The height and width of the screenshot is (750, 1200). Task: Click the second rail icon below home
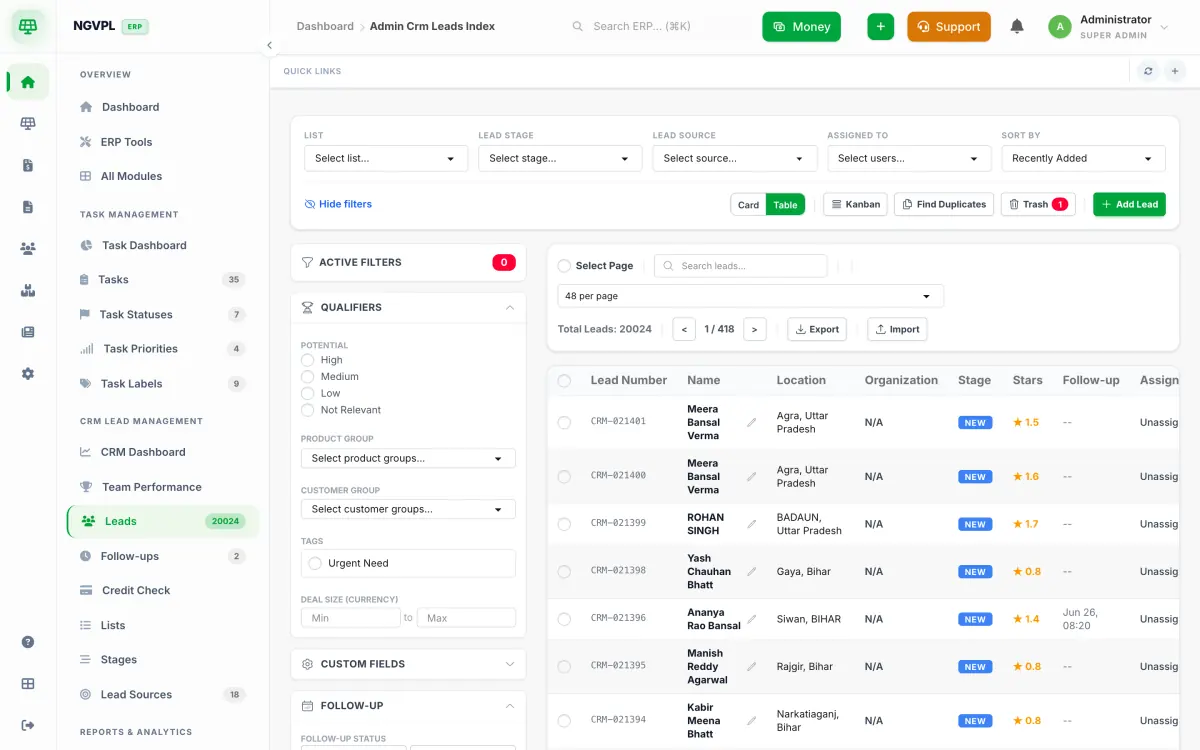(28, 124)
